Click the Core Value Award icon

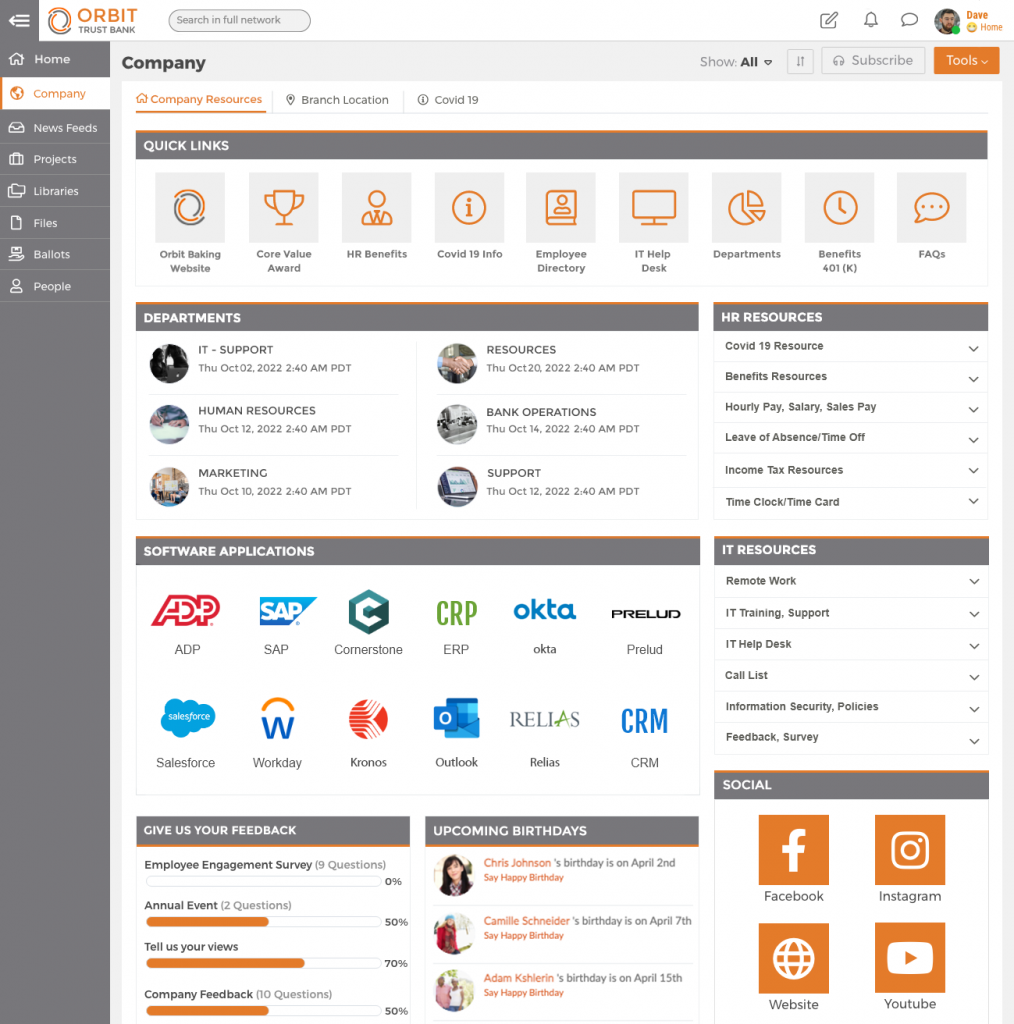click(283, 207)
